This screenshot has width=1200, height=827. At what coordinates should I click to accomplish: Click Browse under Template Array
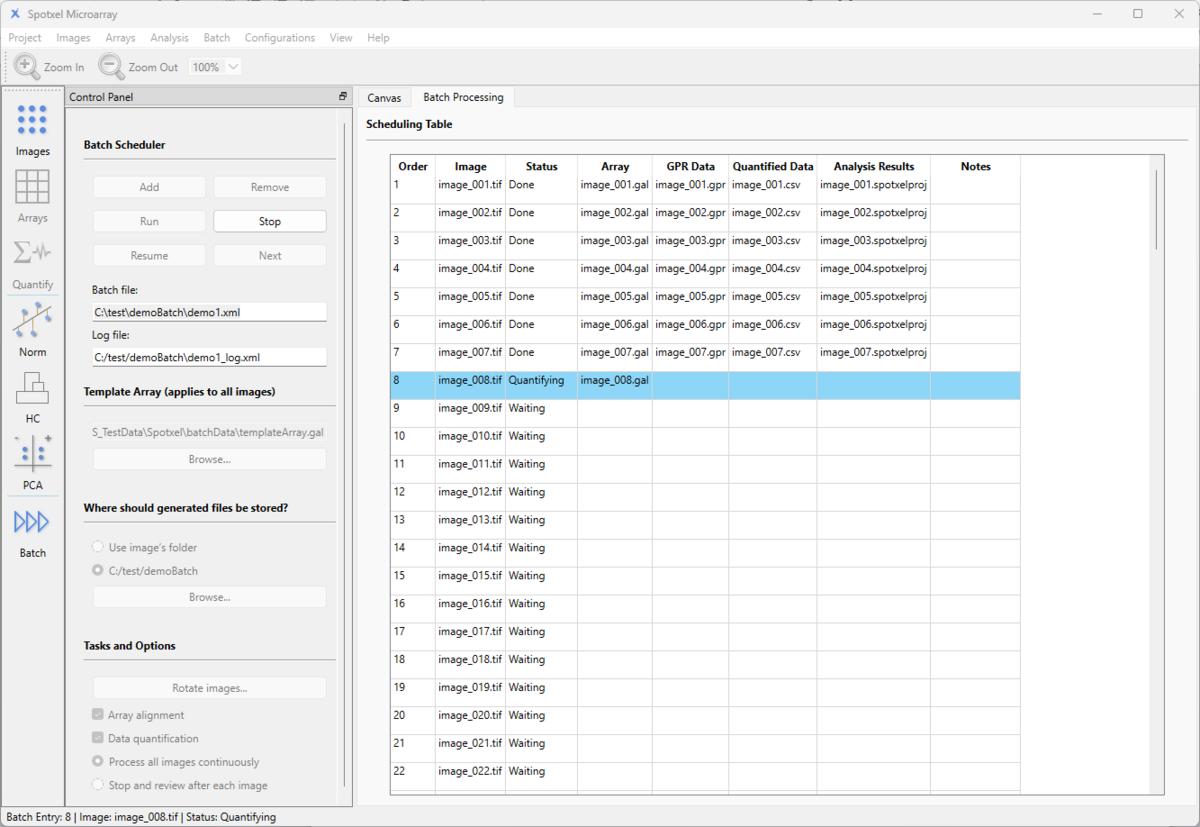[210, 459]
